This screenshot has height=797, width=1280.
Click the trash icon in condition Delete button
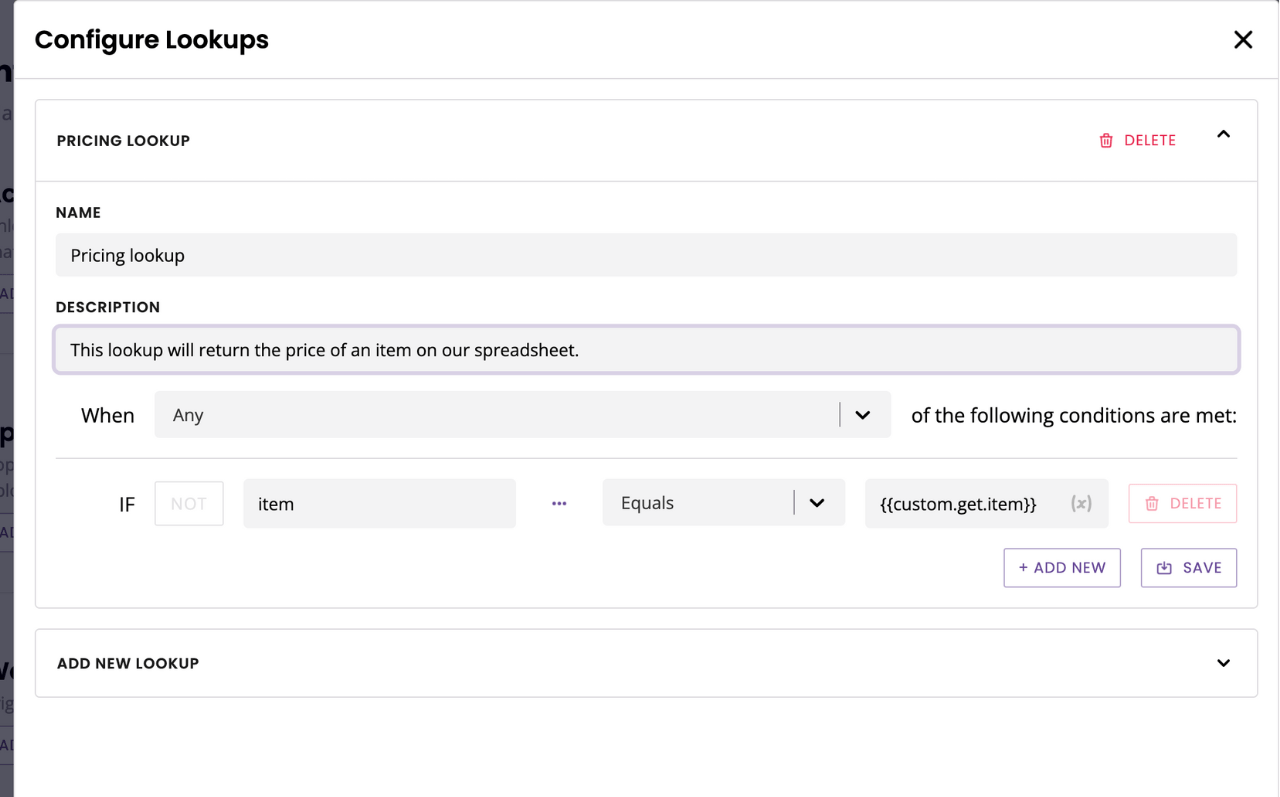coord(1152,504)
